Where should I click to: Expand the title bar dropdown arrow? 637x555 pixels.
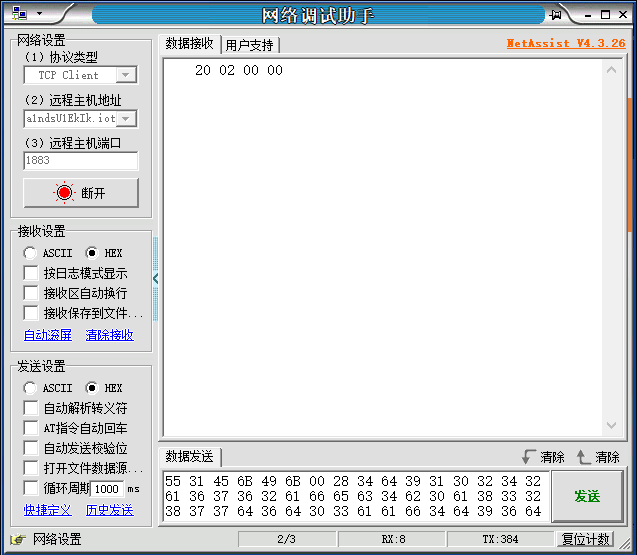point(39,13)
